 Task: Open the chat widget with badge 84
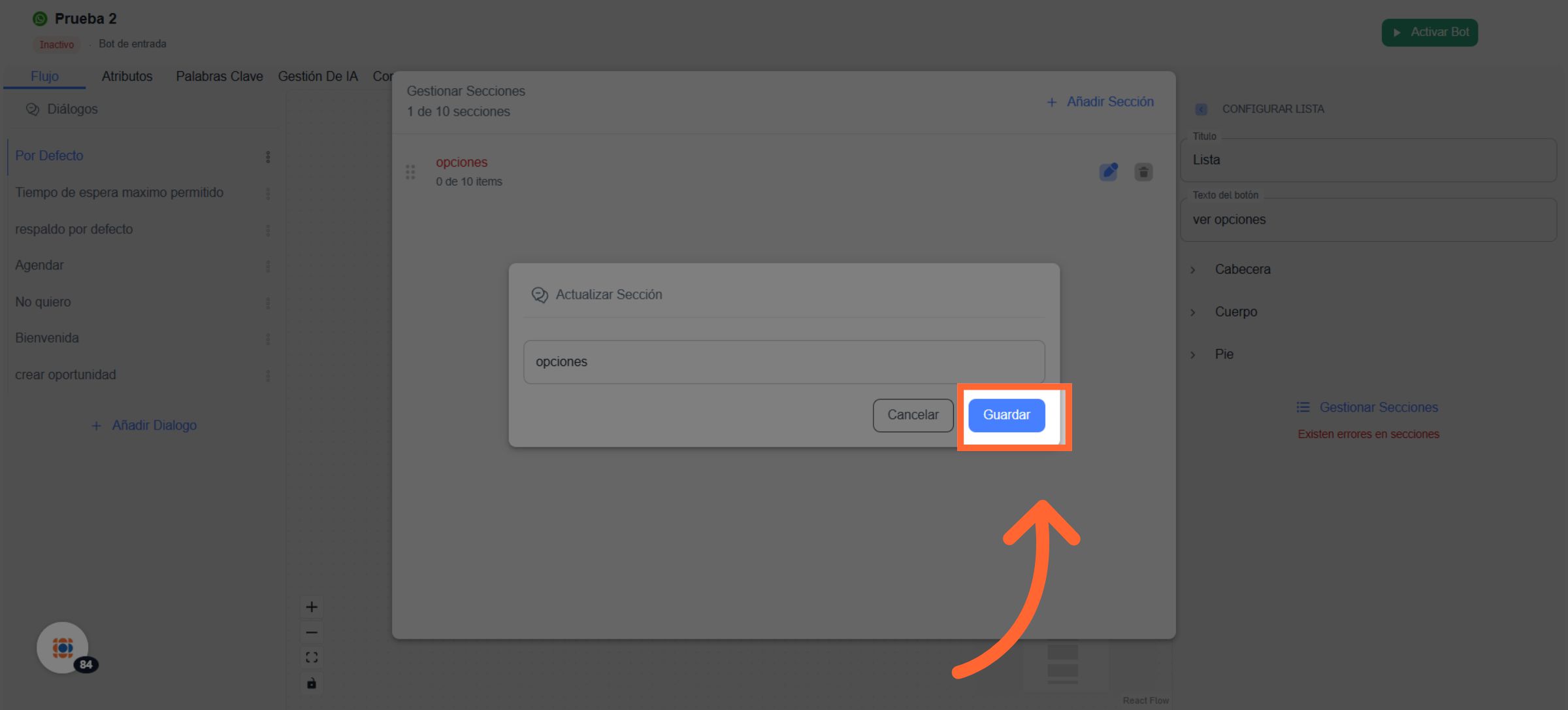63,647
